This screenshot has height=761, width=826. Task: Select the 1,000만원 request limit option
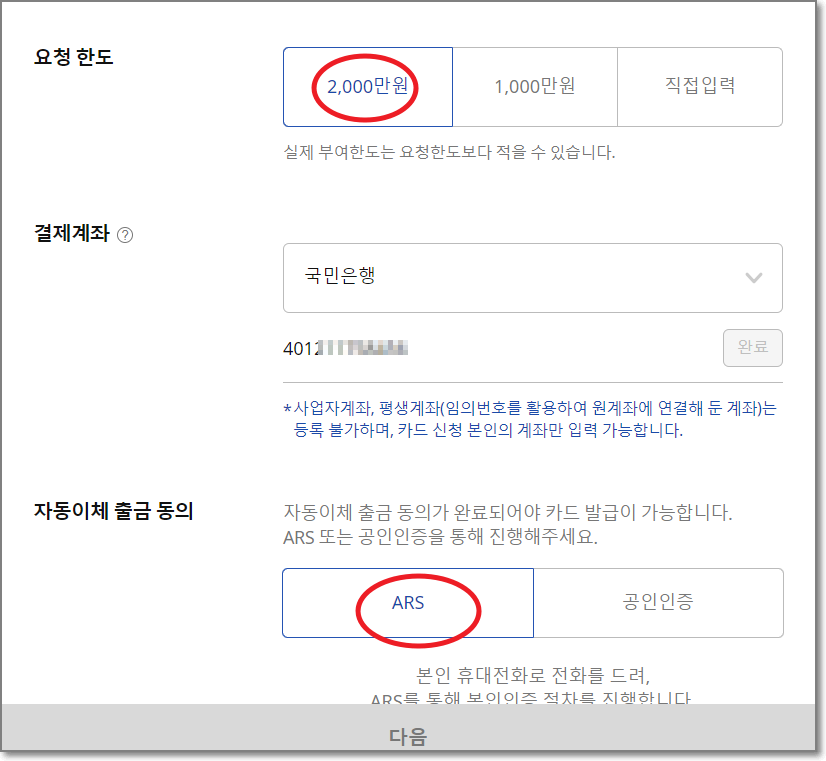click(534, 87)
